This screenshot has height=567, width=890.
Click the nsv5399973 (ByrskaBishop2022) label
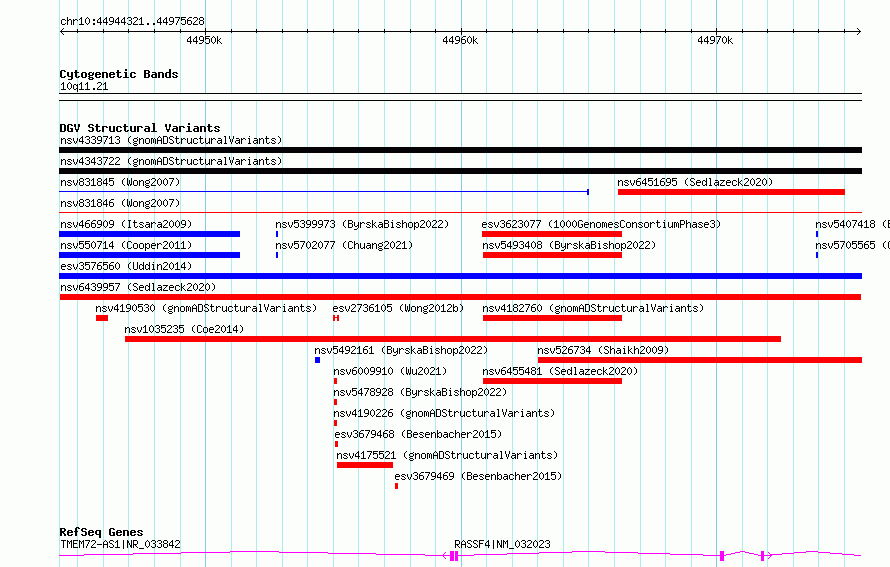click(362, 224)
